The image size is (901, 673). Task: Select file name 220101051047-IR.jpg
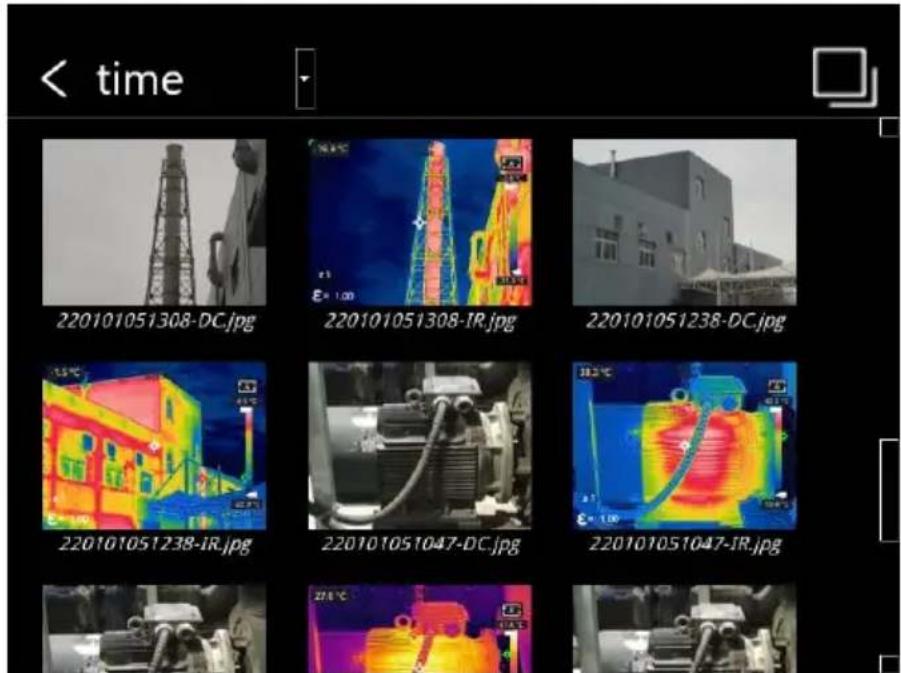685,544
